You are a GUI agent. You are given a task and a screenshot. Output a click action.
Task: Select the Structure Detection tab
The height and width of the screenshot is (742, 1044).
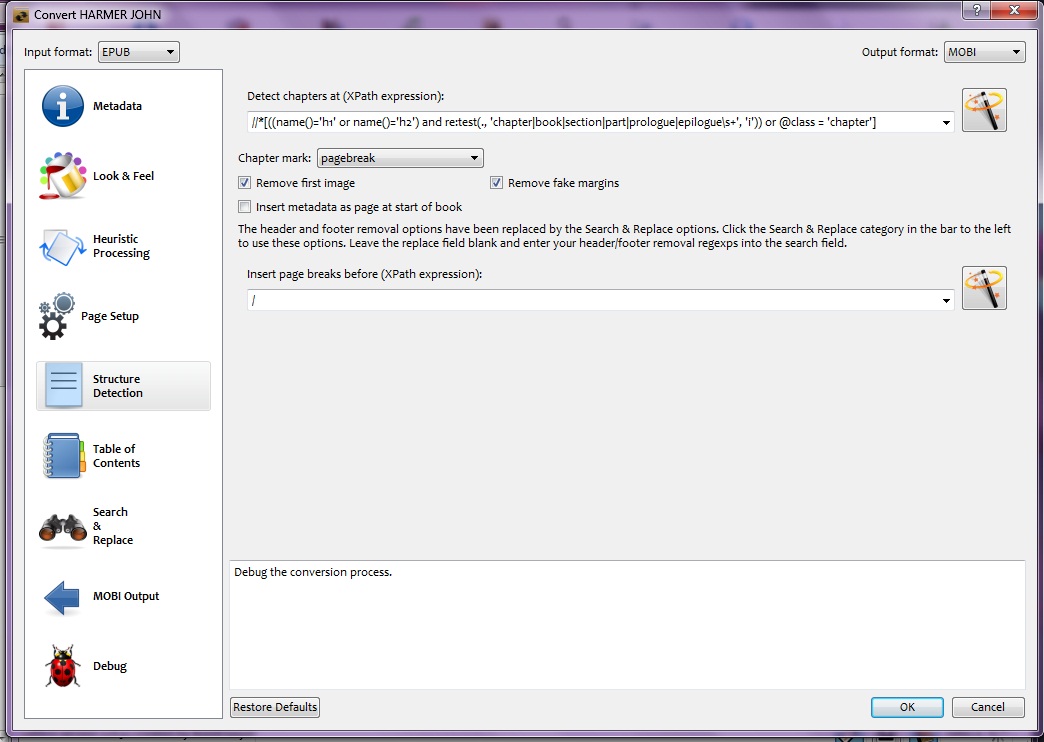pos(123,386)
